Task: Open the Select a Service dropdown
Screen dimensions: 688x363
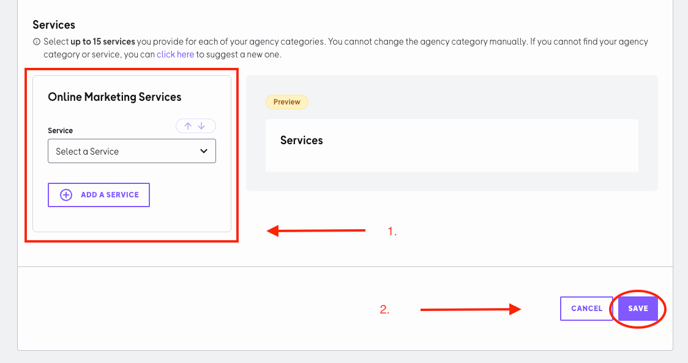Action: coord(132,151)
